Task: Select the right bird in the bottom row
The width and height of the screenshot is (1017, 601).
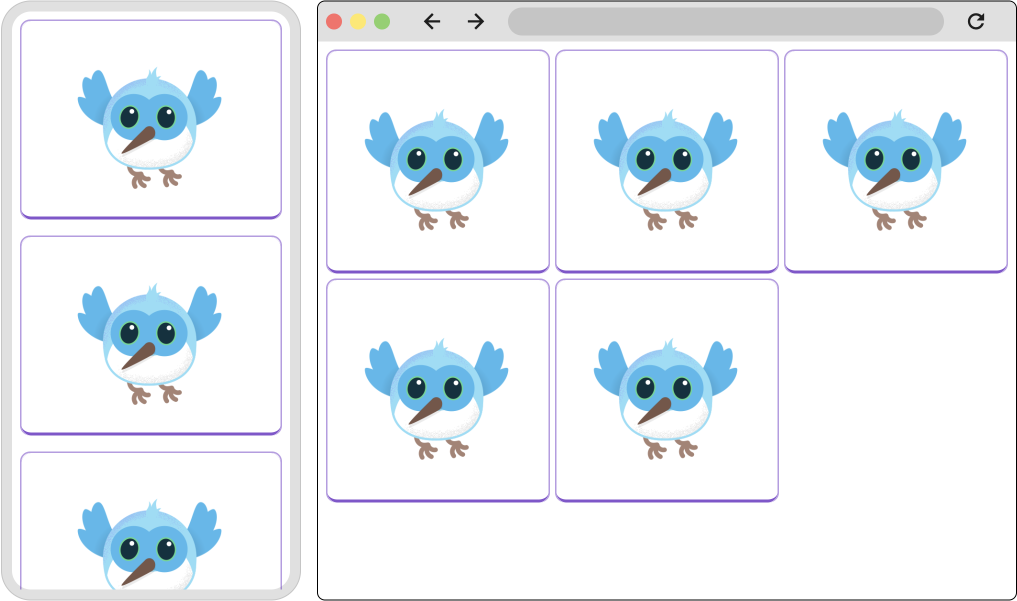Action: (667, 390)
